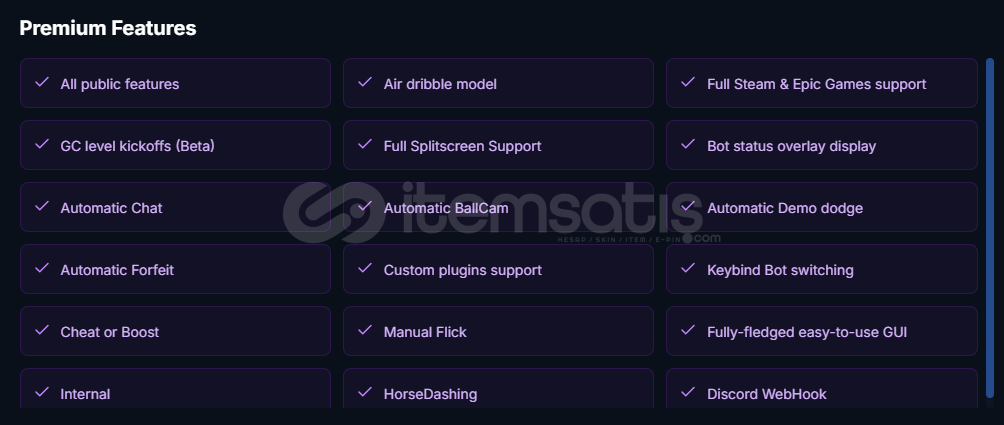
Task: Click the checkmark next to All public features
Action: coord(42,83)
